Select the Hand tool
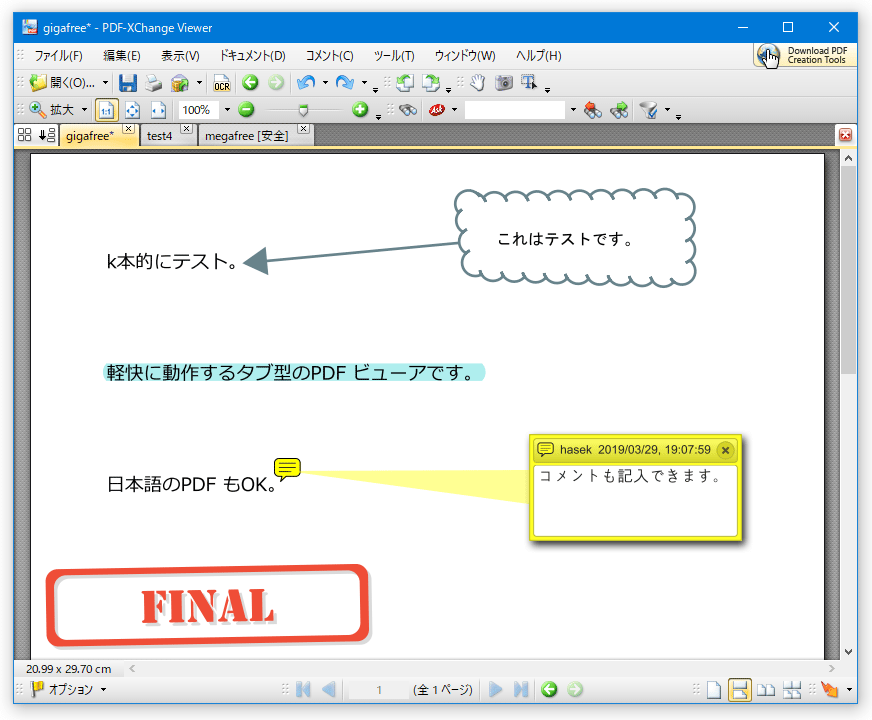The width and height of the screenshot is (872, 720). (478, 83)
